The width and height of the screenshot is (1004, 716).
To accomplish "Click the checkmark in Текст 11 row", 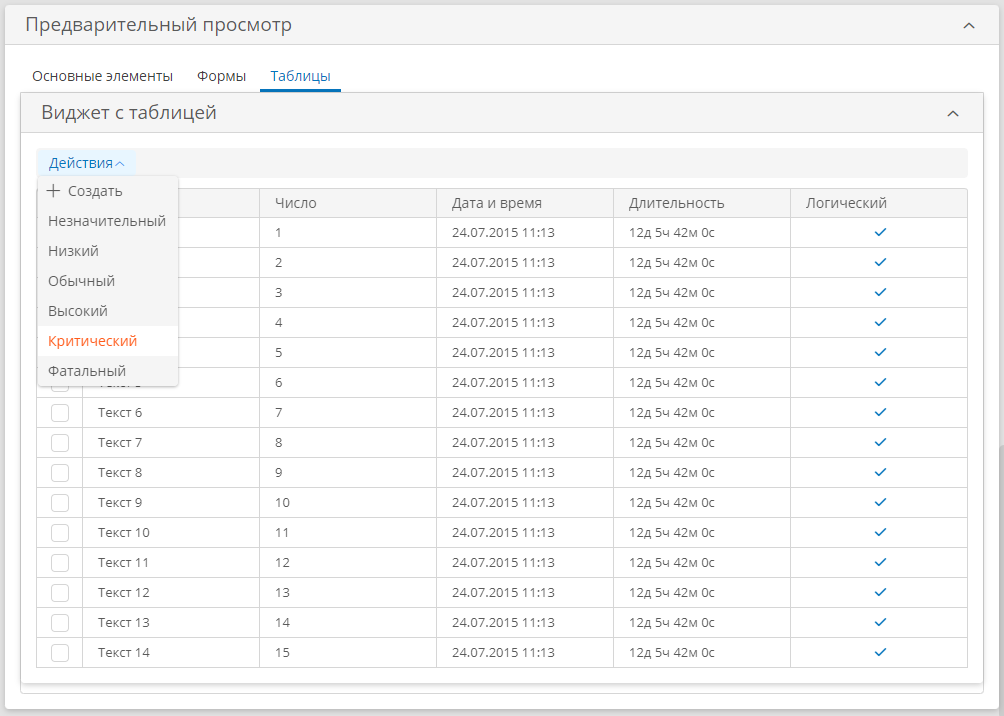I will click(880, 563).
